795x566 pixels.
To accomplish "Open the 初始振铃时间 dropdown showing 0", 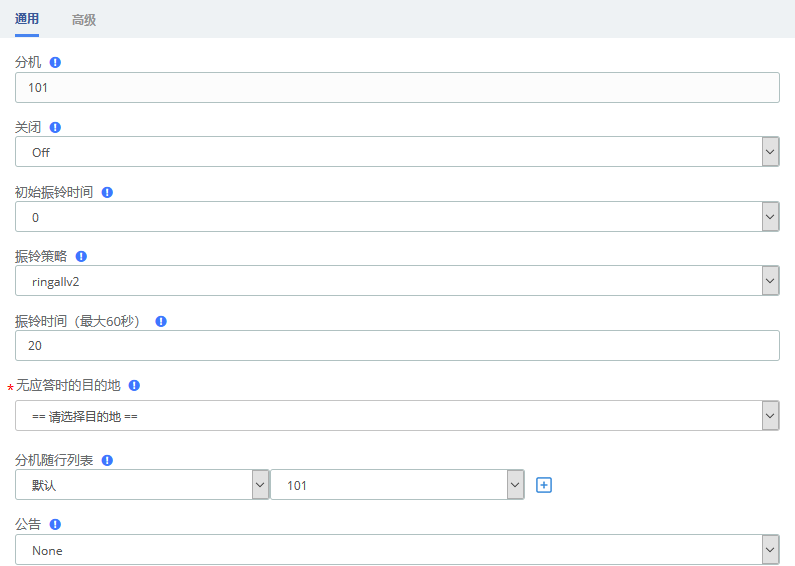I will 398,217.
